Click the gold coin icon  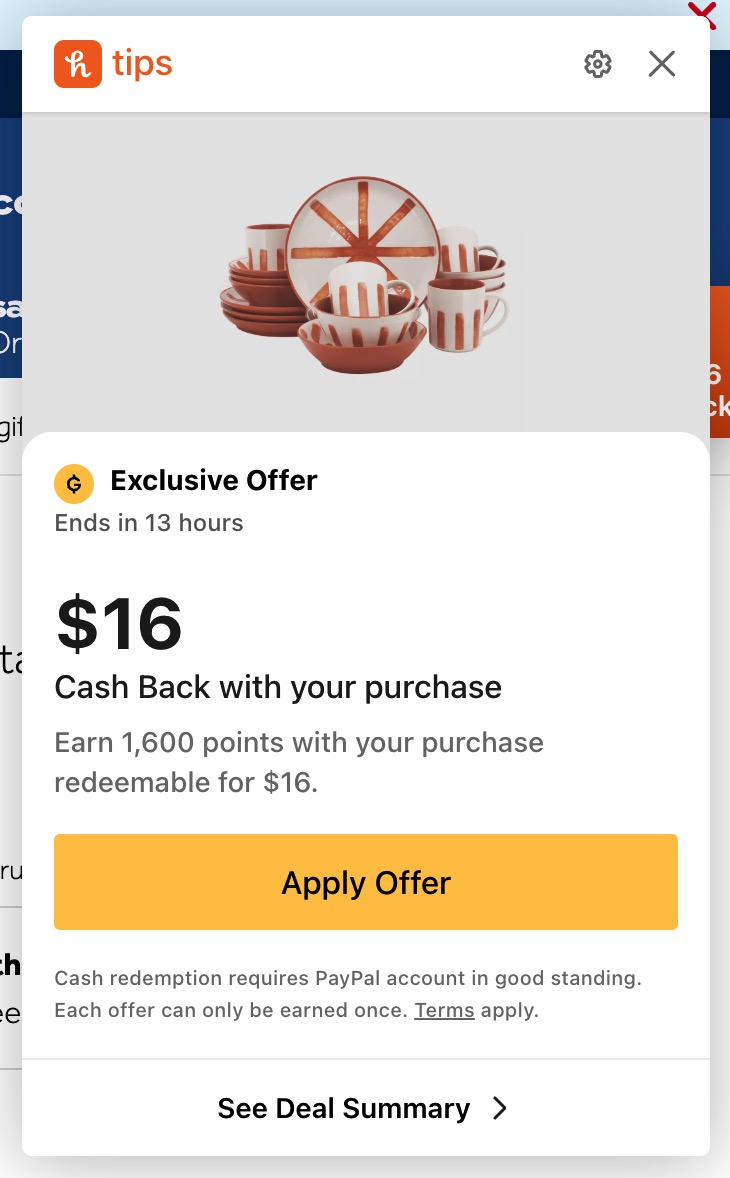point(74,484)
